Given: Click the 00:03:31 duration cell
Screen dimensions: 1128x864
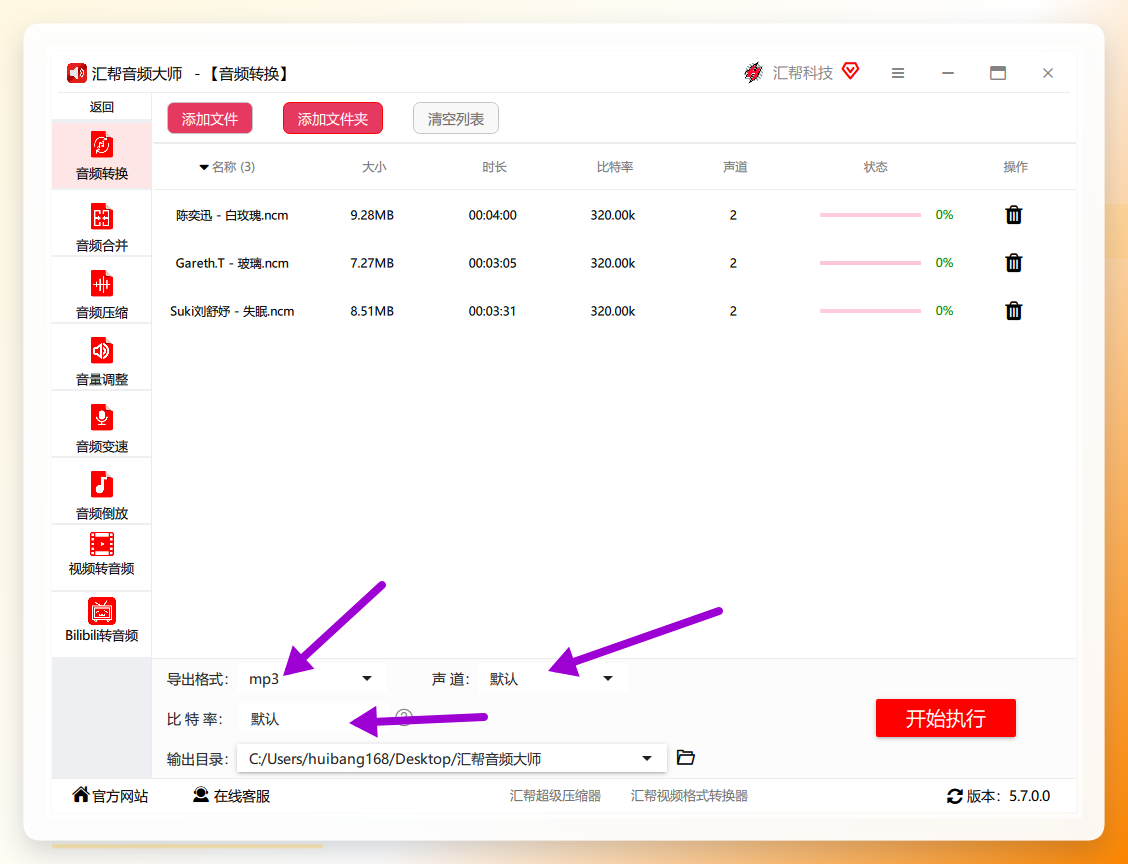Looking at the screenshot, I should point(493,312).
